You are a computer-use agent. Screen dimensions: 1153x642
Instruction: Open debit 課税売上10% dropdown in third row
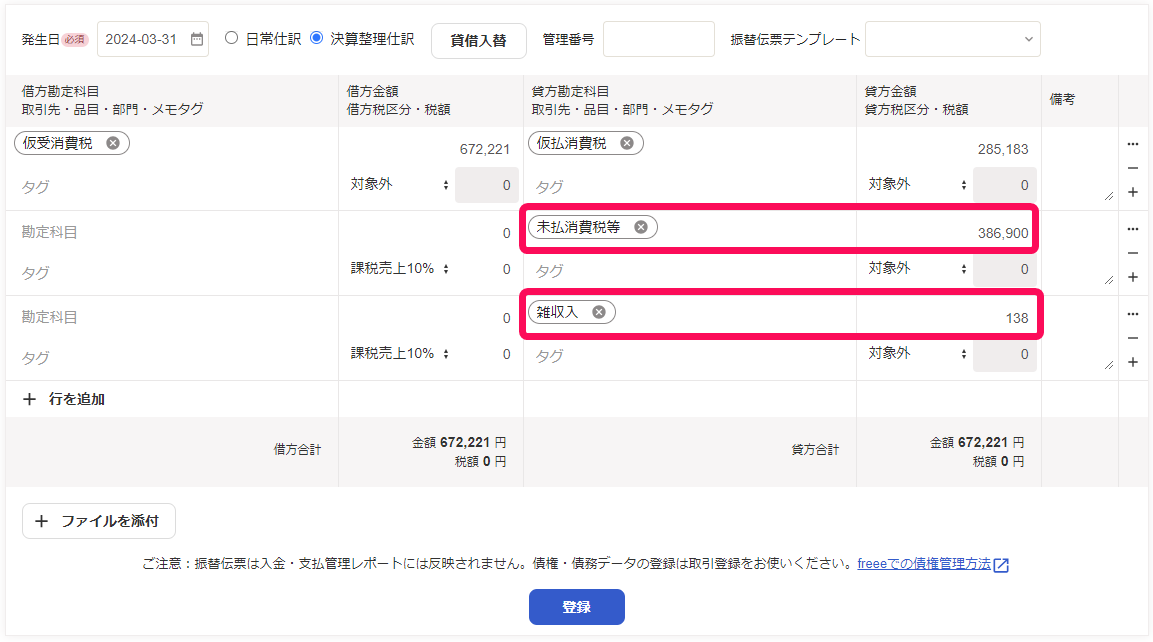click(x=399, y=354)
